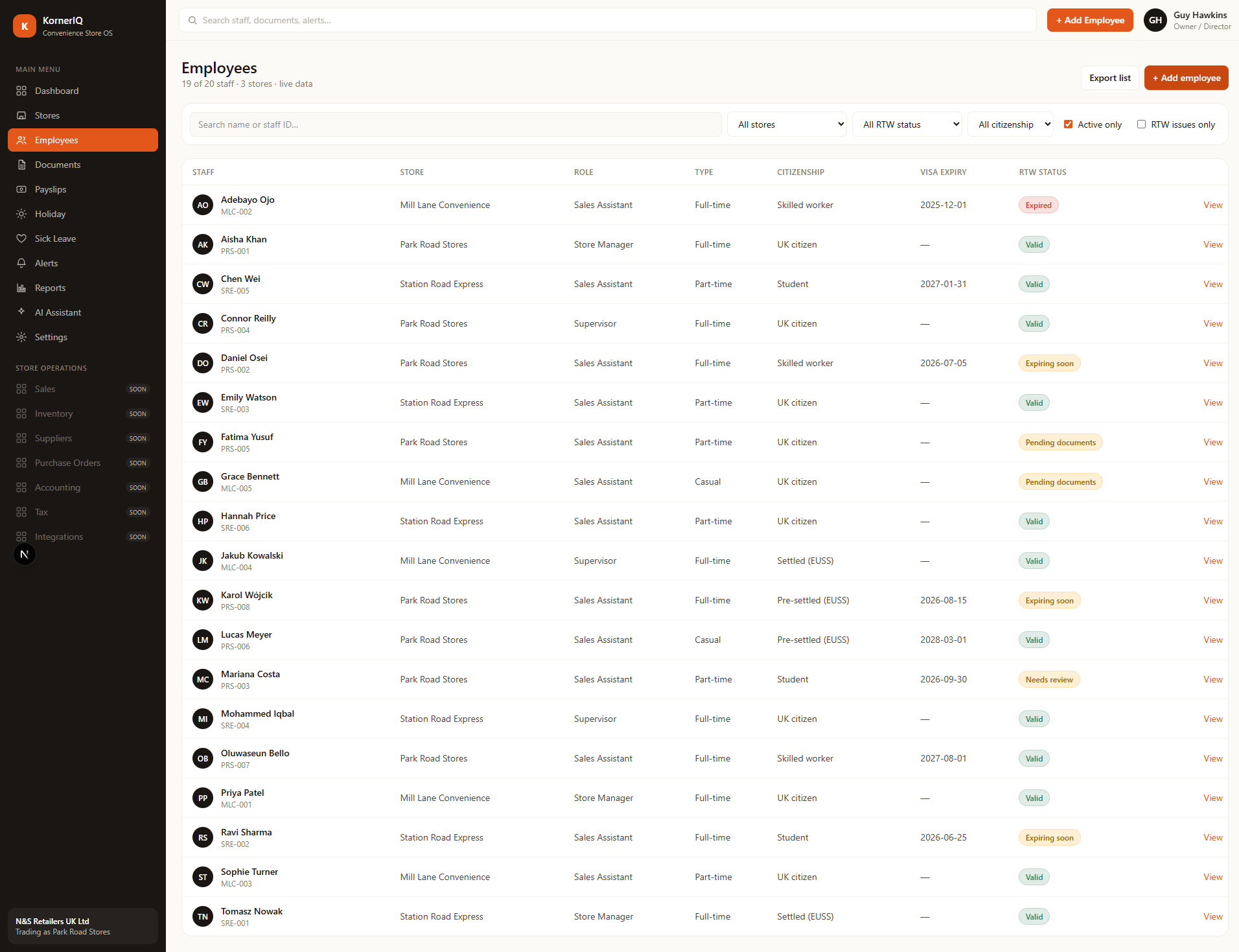Open the All stores dropdown

pos(787,124)
